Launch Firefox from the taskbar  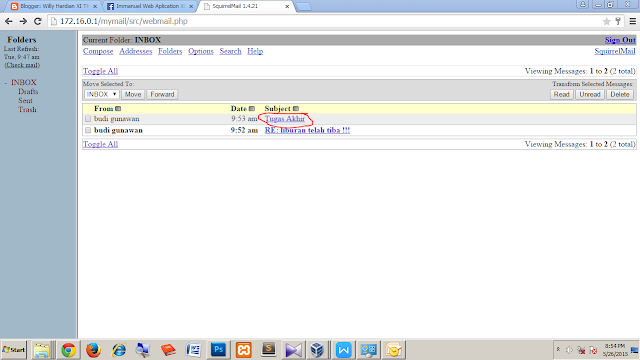coord(93,350)
